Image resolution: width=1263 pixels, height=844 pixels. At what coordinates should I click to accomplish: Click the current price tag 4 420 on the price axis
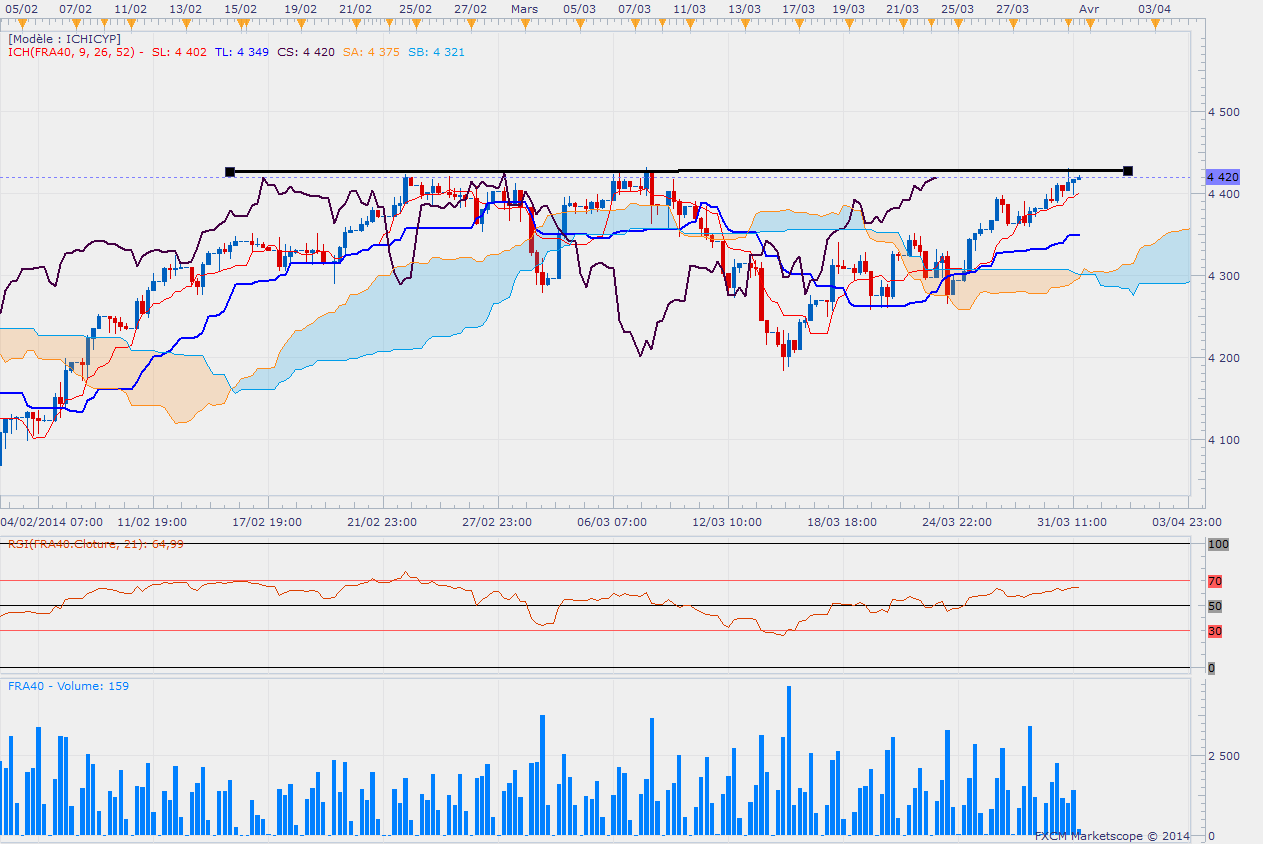[1224, 177]
